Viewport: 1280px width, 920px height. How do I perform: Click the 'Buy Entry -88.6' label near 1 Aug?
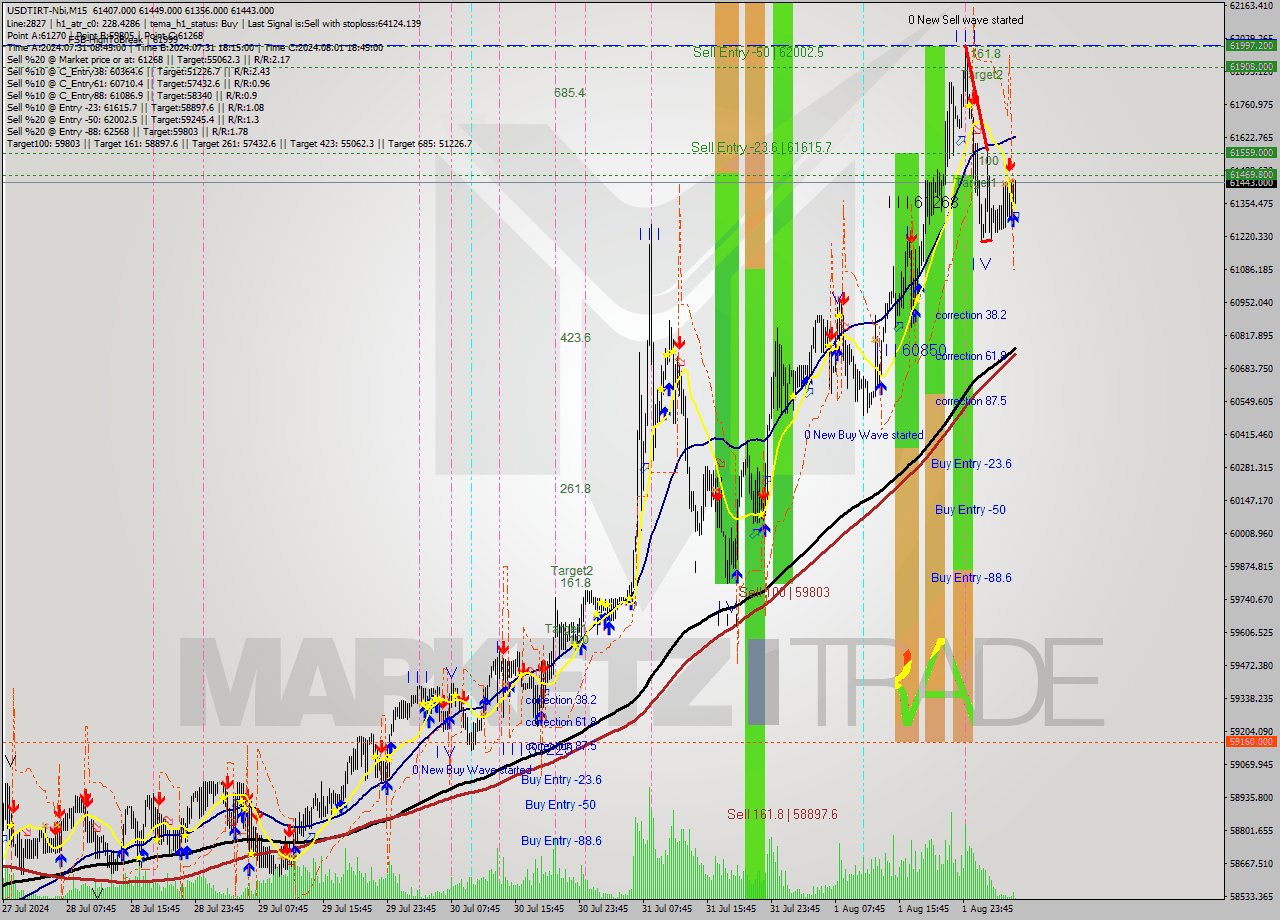point(971,578)
